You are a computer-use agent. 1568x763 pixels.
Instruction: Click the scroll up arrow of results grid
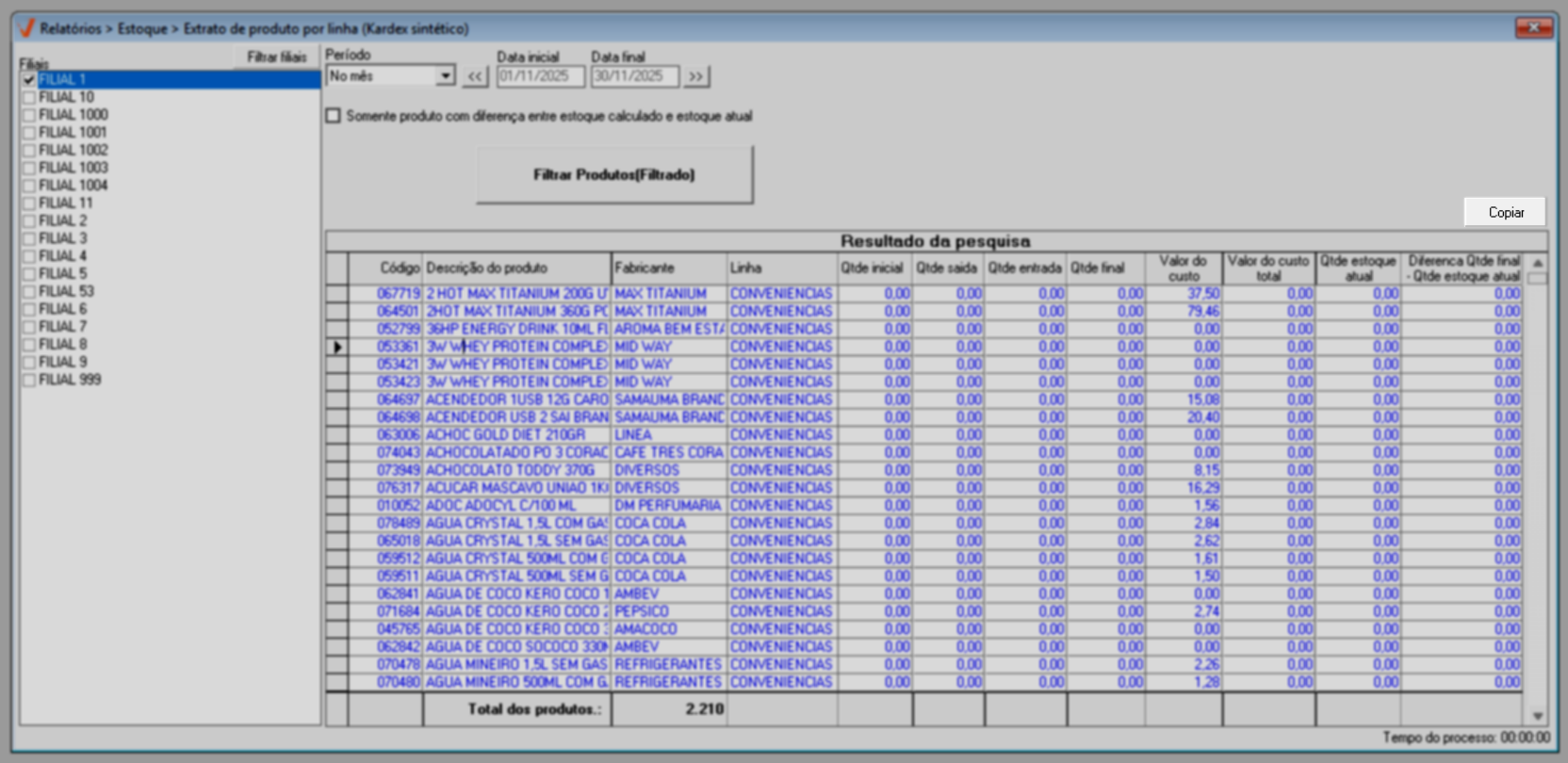(1537, 263)
